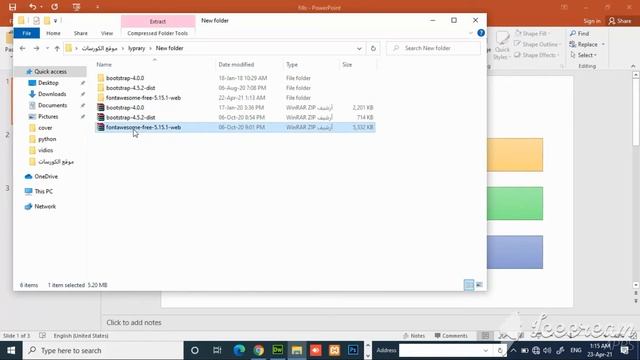Click lyprary in the address path

(137, 48)
